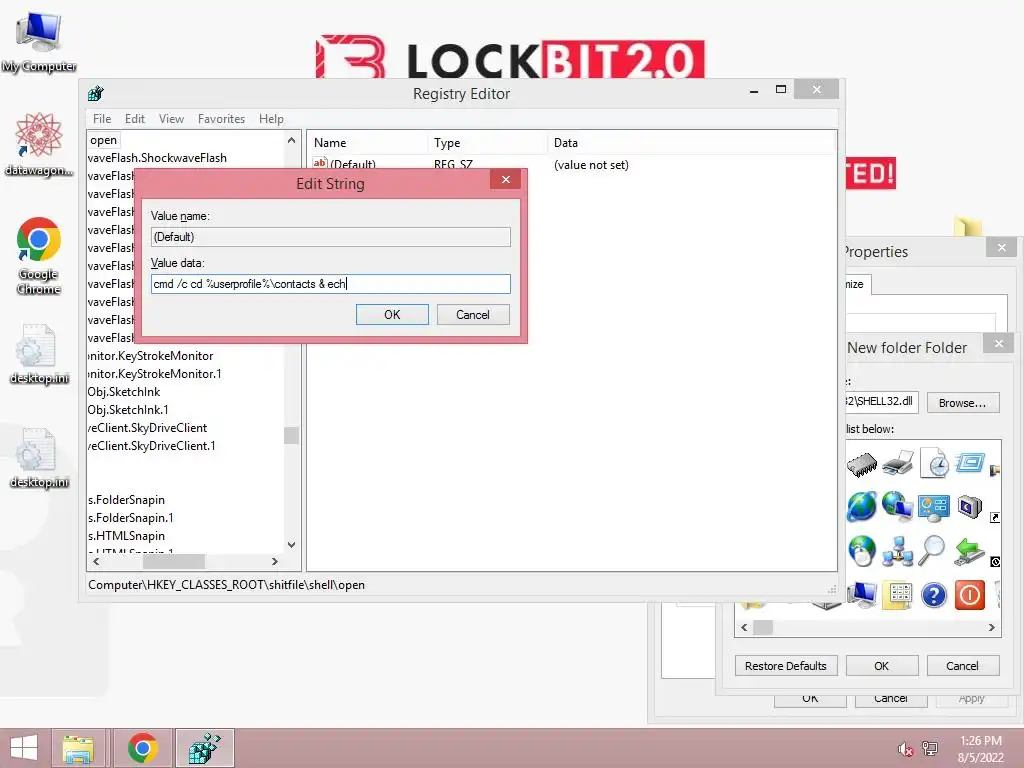Confirm Edit String with OK
Viewport: 1024px width, 768px height.
pyautogui.click(x=392, y=315)
